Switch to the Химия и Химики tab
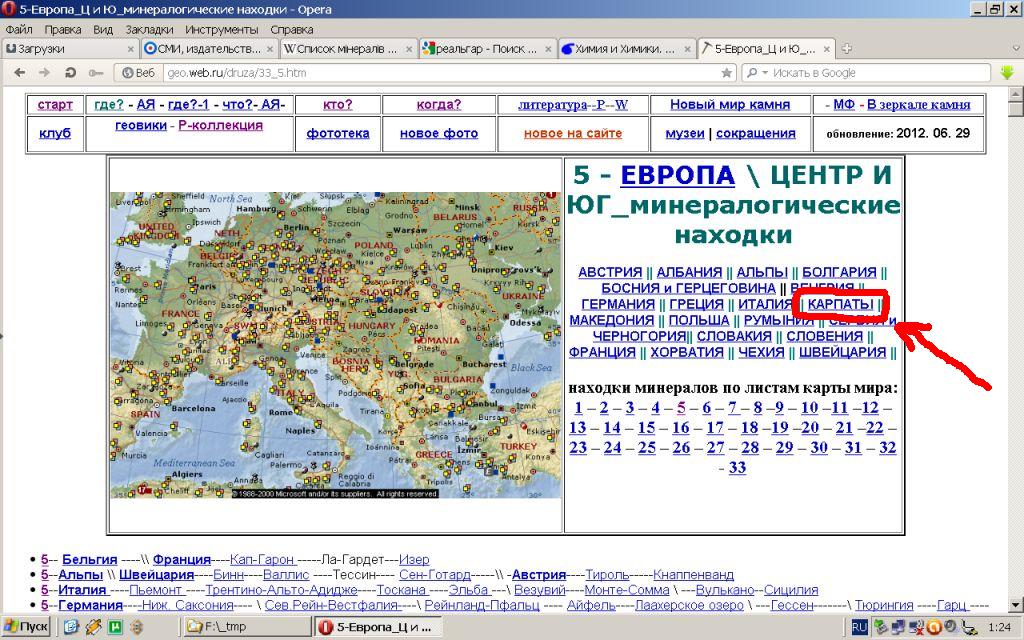This screenshot has width=1024, height=640. coord(617,48)
